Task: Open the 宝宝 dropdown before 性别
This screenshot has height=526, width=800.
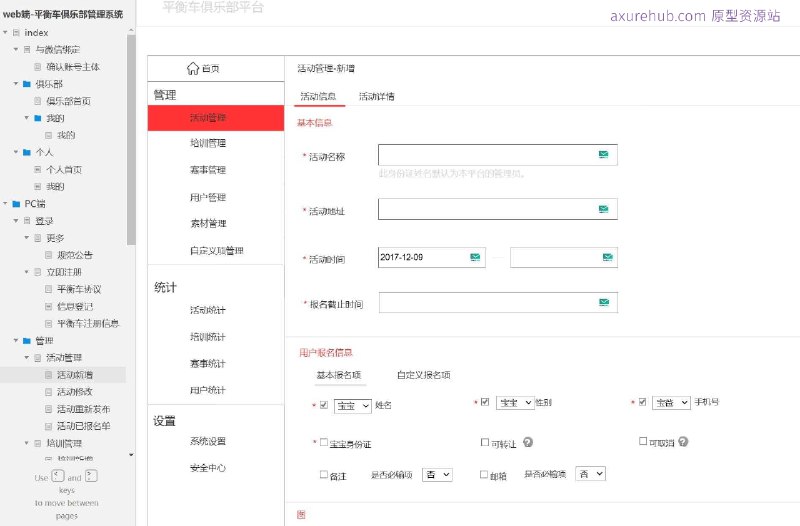Action: pyautogui.click(x=515, y=403)
